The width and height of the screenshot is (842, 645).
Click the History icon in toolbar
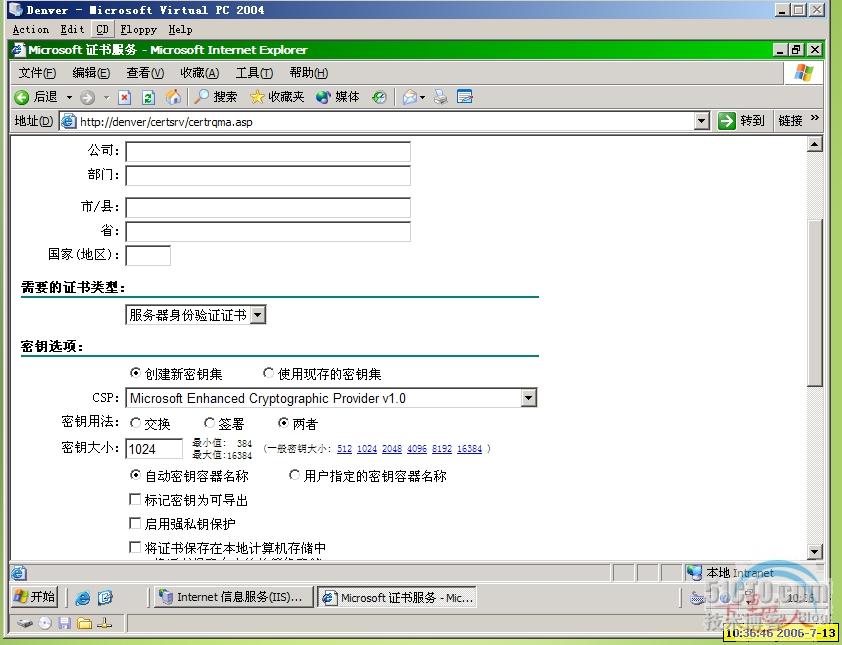[x=379, y=97]
